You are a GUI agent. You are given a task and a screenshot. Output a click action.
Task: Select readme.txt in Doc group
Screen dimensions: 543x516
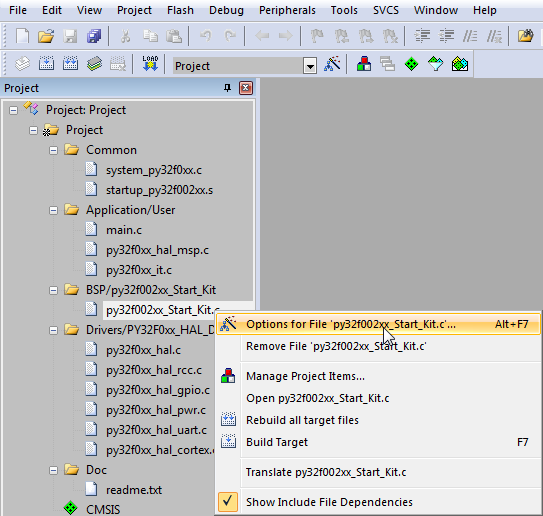[134, 490]
